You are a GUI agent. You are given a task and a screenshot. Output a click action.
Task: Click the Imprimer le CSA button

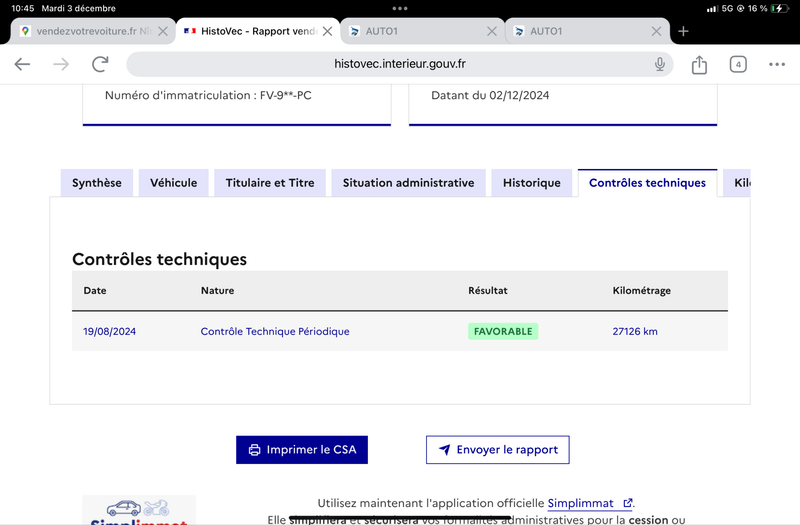tap(302, 449)
